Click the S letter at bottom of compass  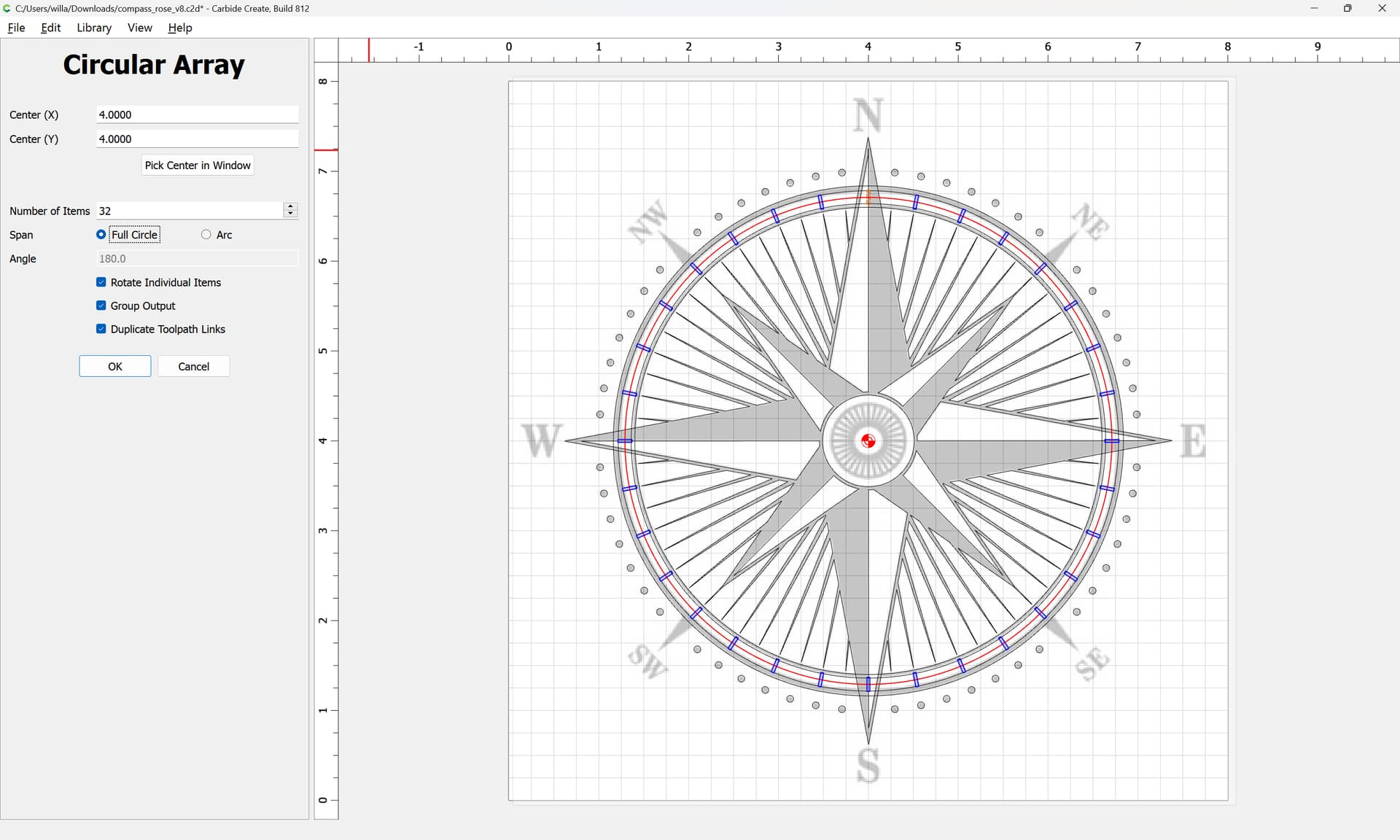coord(868,766)
